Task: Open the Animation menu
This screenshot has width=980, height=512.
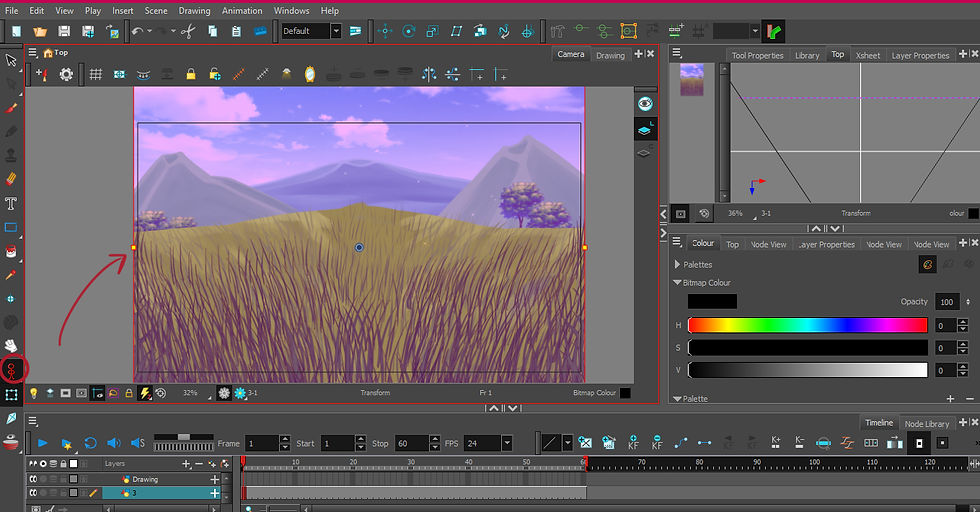Action: pos(242,11)
